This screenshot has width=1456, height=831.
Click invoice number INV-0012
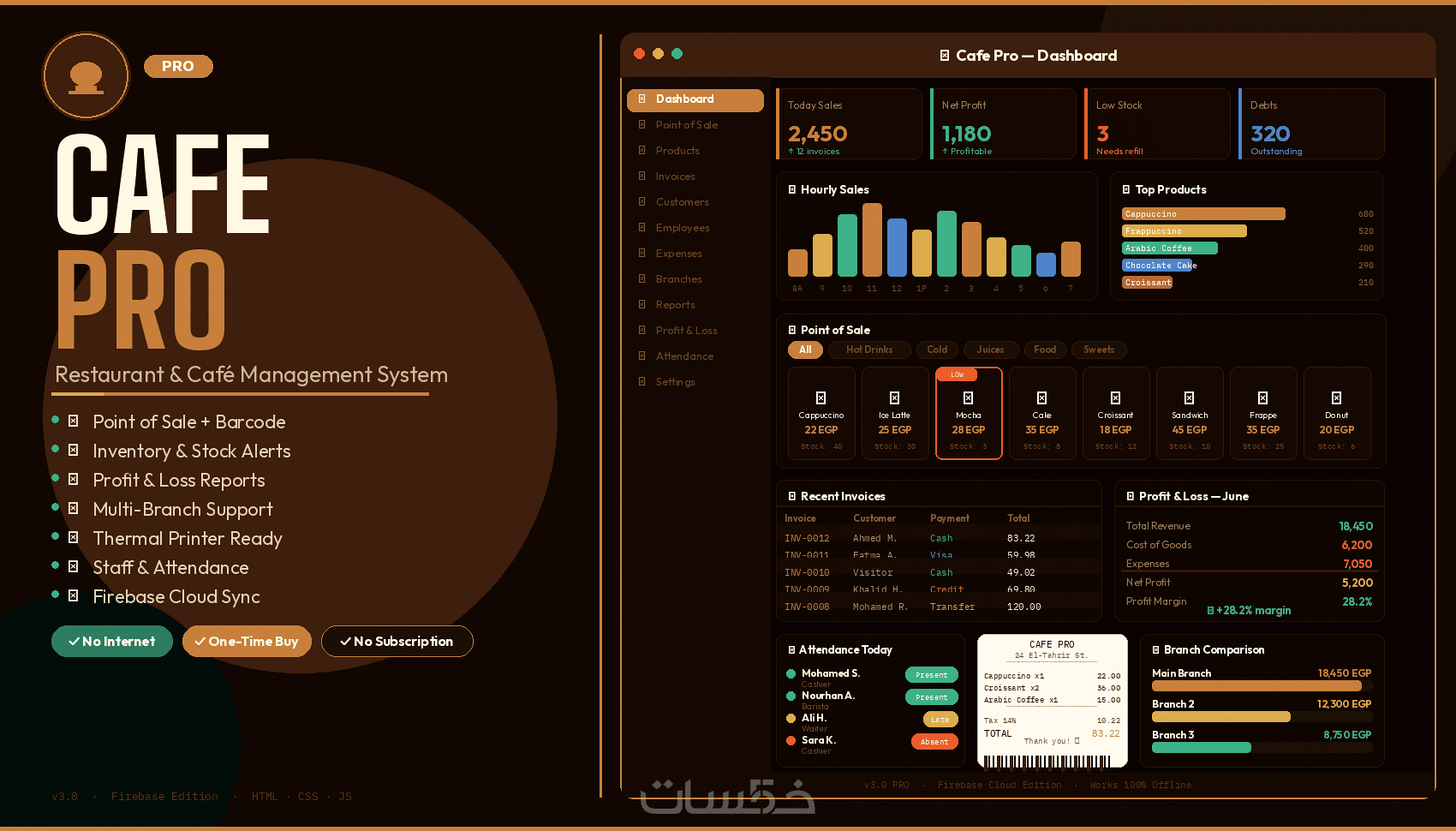[807, 538]
